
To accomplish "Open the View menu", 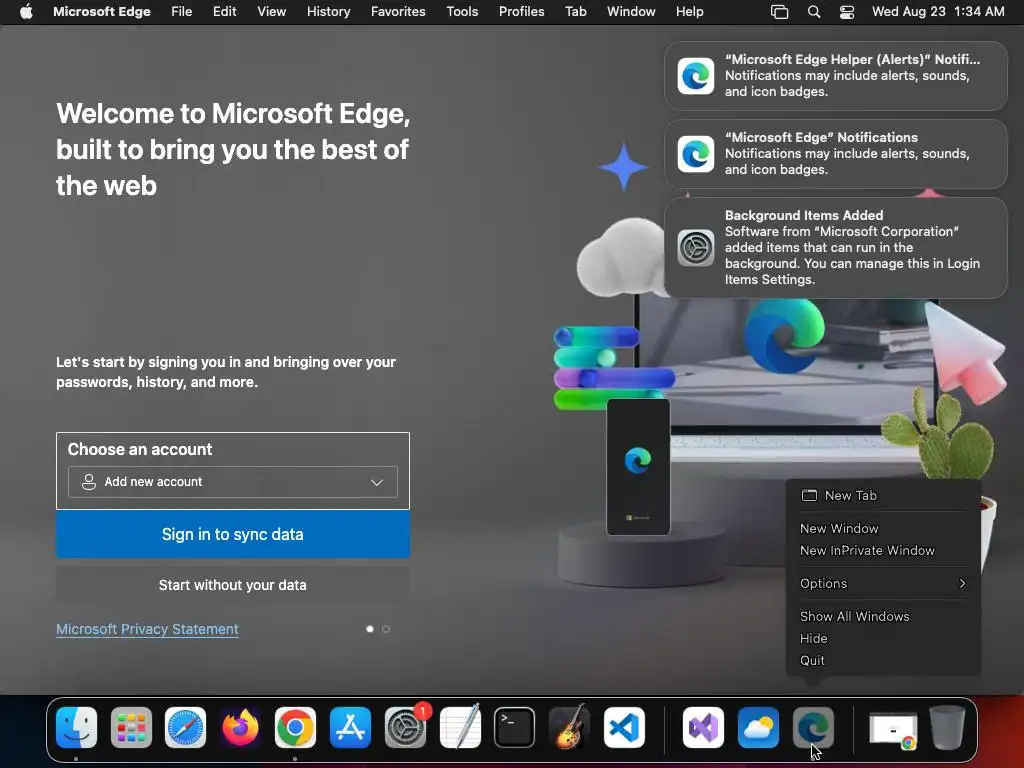I will (x=272, y=11).
